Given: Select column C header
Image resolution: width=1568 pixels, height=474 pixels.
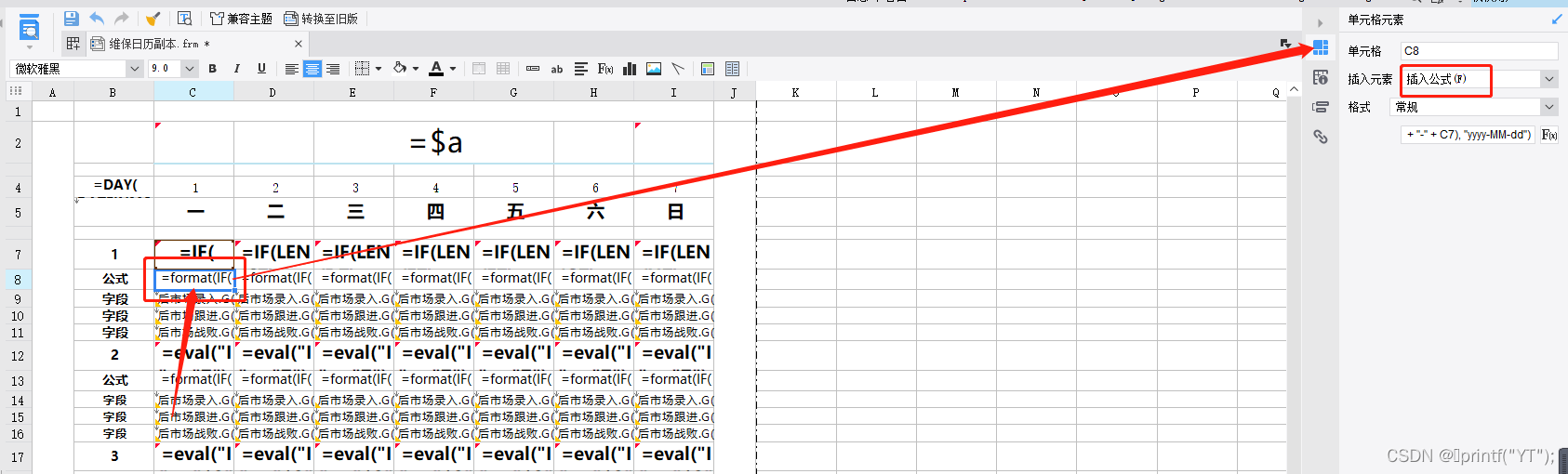Looking at the screenshot, I should (x=193, y=92).
